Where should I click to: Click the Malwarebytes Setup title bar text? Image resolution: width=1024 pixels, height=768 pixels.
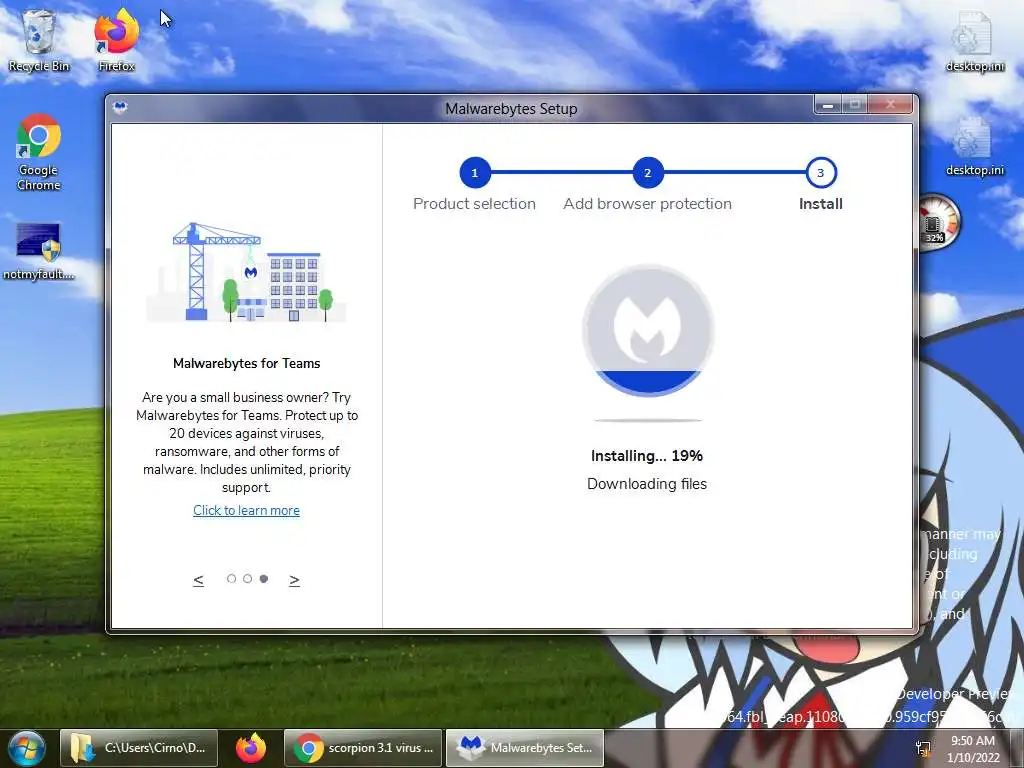point(511,108)
